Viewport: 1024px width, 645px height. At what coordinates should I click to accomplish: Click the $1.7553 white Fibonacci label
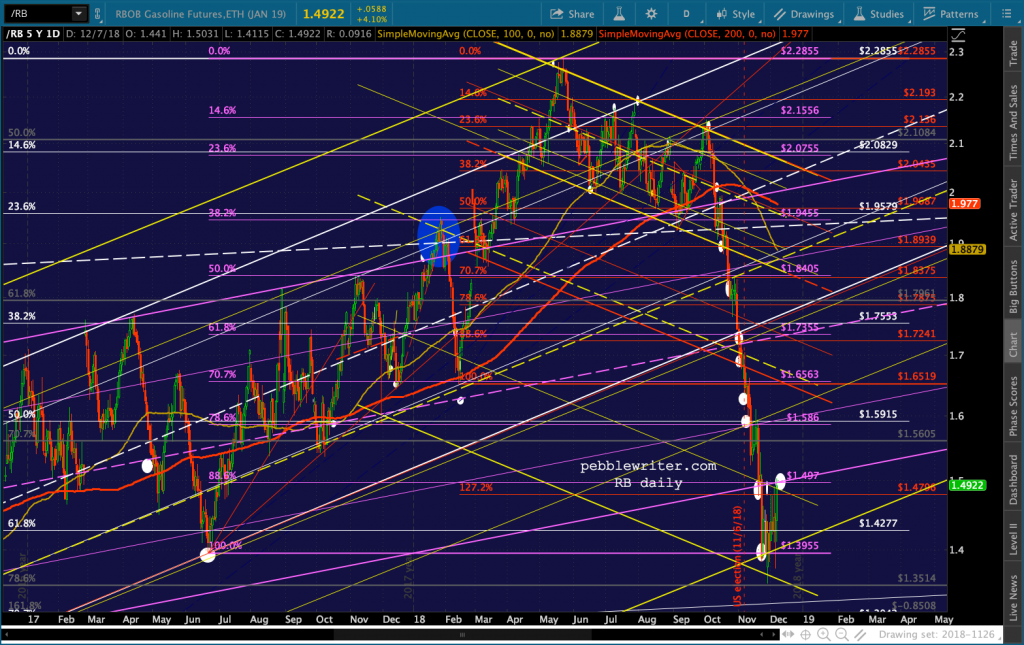(x=878, y=315)
